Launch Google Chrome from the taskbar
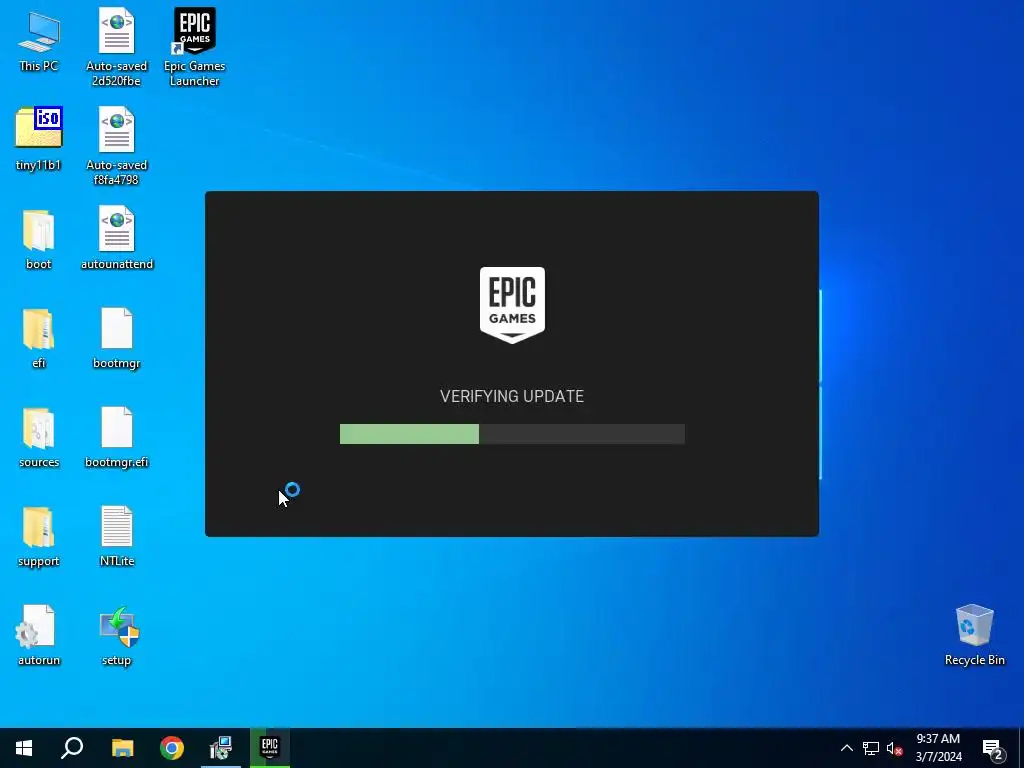The width and height of the screenshot is (1024, 768). pos(172,748)
